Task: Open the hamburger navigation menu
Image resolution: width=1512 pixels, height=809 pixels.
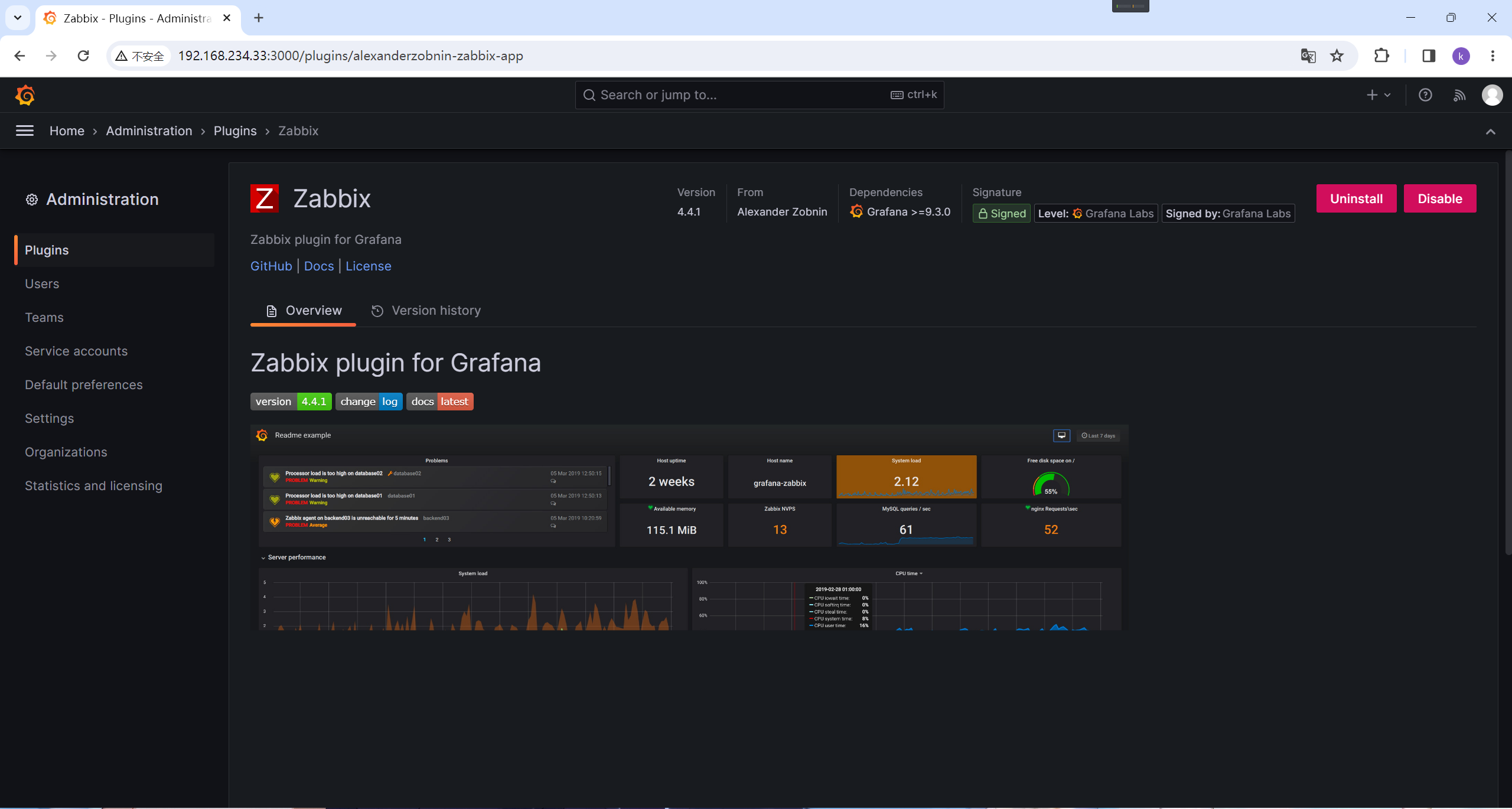Action: pyautogui.click(x=25, y=131)
